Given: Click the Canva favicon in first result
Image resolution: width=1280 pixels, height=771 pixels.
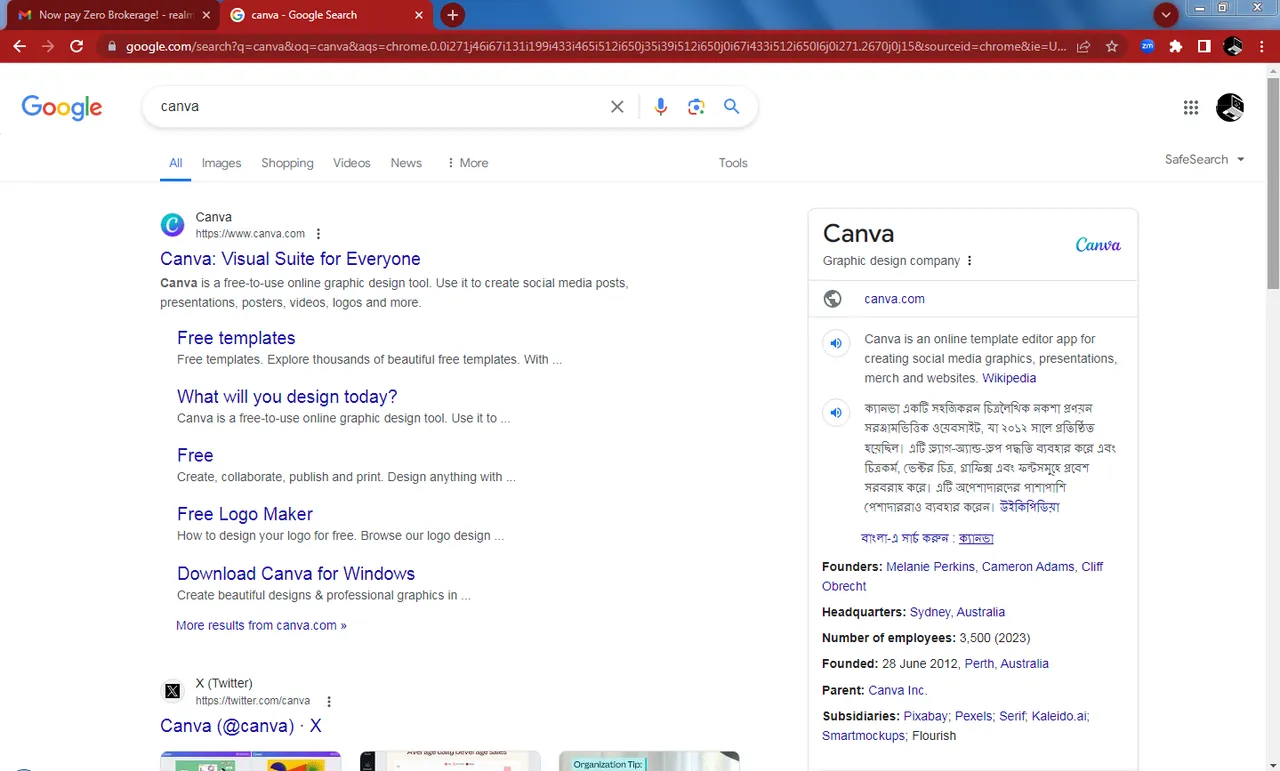Looking at the screenshot, I should pyautogui.click(x=172, y=225).
